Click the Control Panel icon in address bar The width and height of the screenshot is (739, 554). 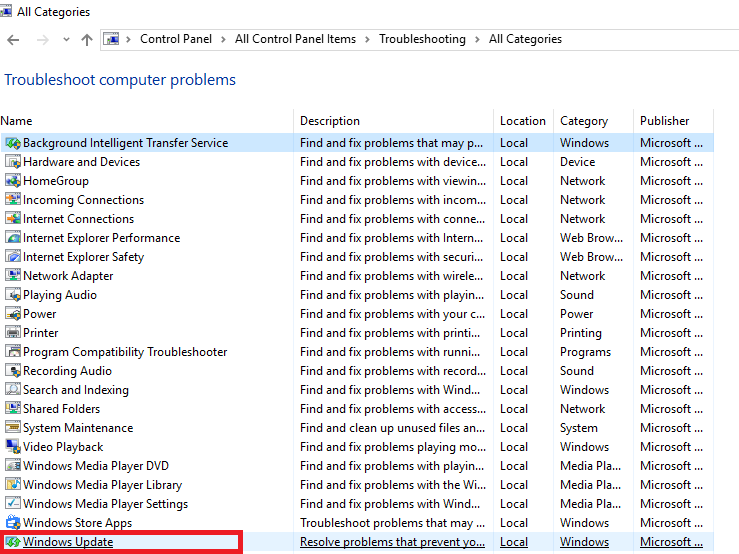pos(112,39)
